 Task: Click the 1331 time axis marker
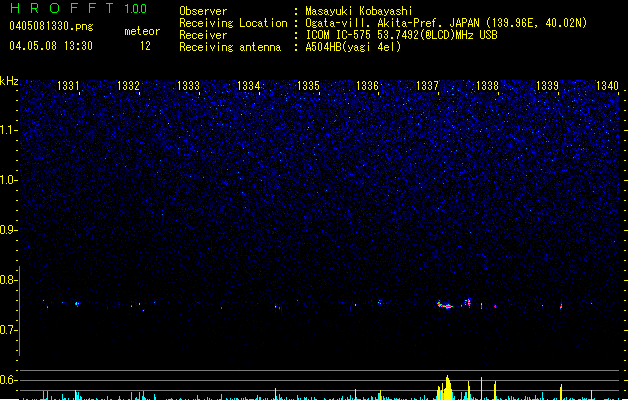68,86
